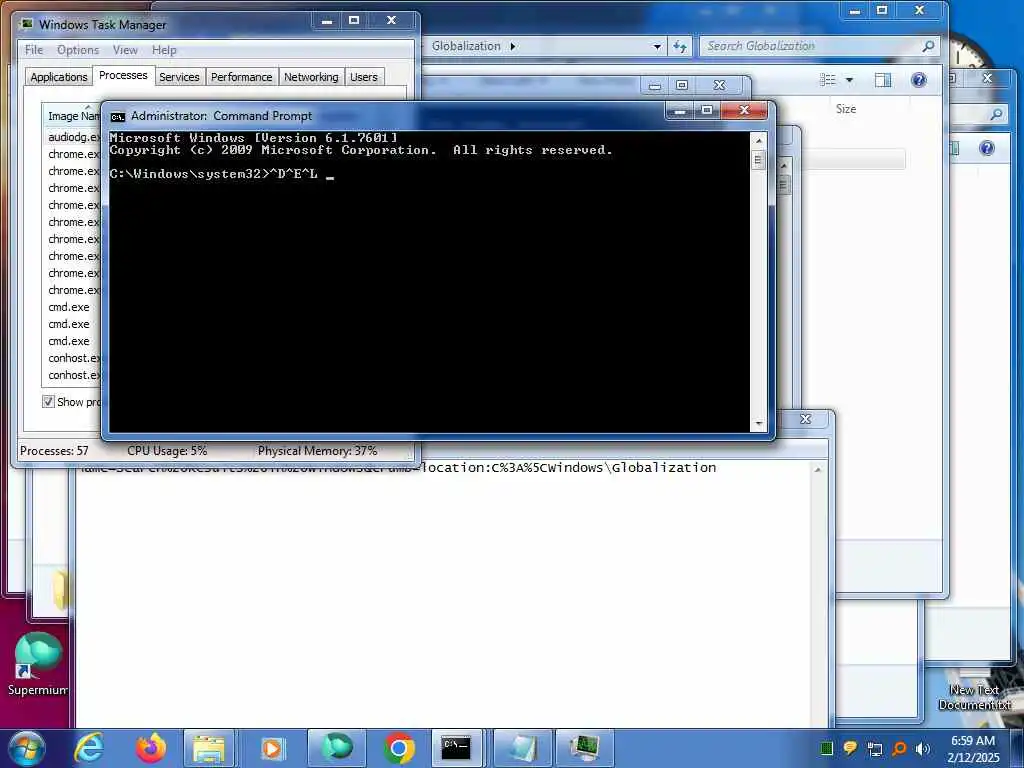Switch to Notepad on the taskbar
Viewport: 1024px width, 768px height.
523,748
